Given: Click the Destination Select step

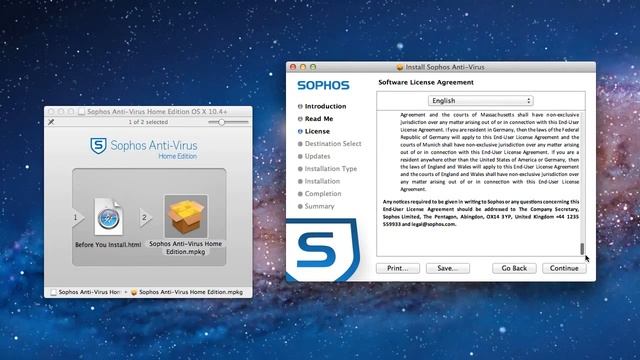Looking at the screenshot, I should (x=333, y=144).
